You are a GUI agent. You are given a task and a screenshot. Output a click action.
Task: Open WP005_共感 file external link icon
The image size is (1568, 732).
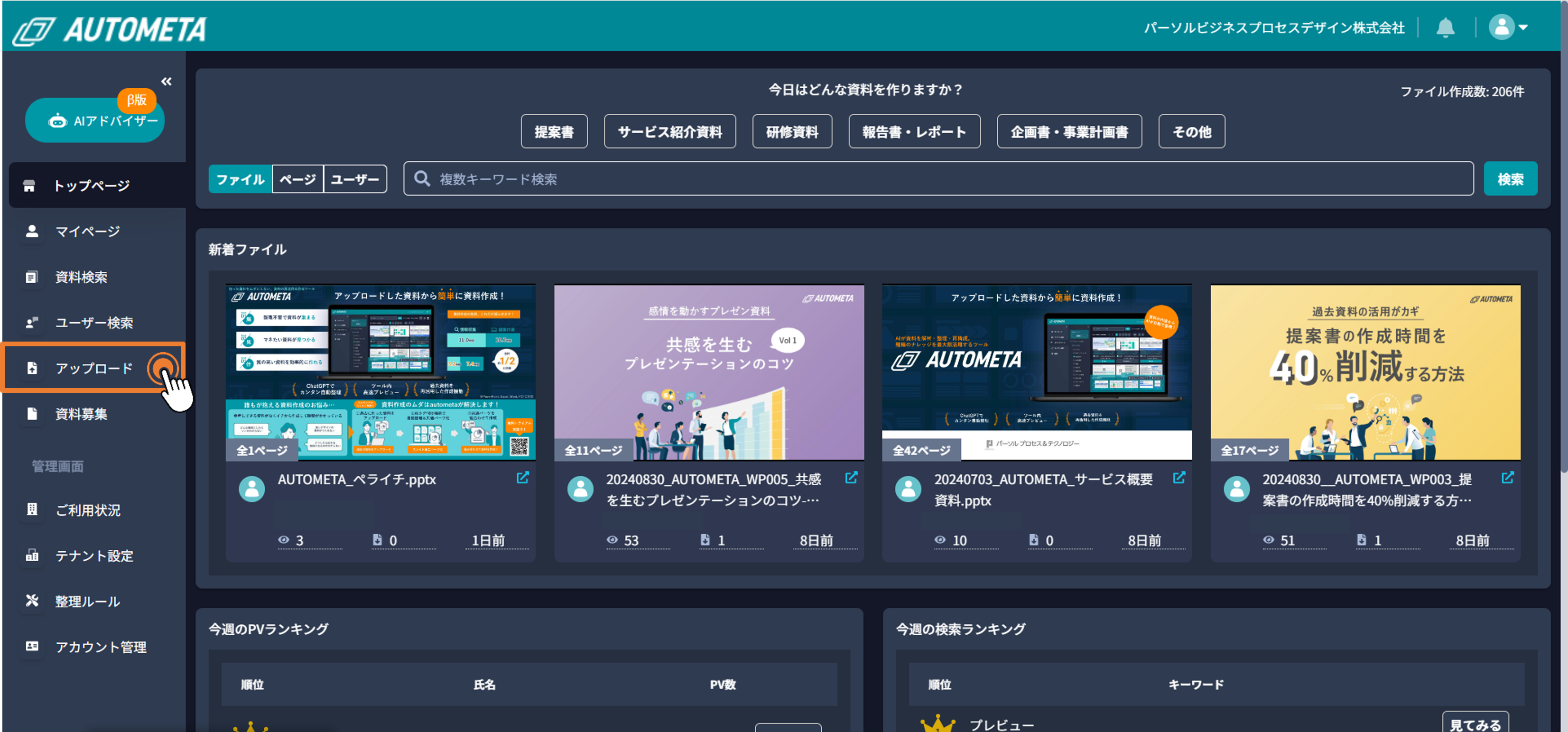851,478
